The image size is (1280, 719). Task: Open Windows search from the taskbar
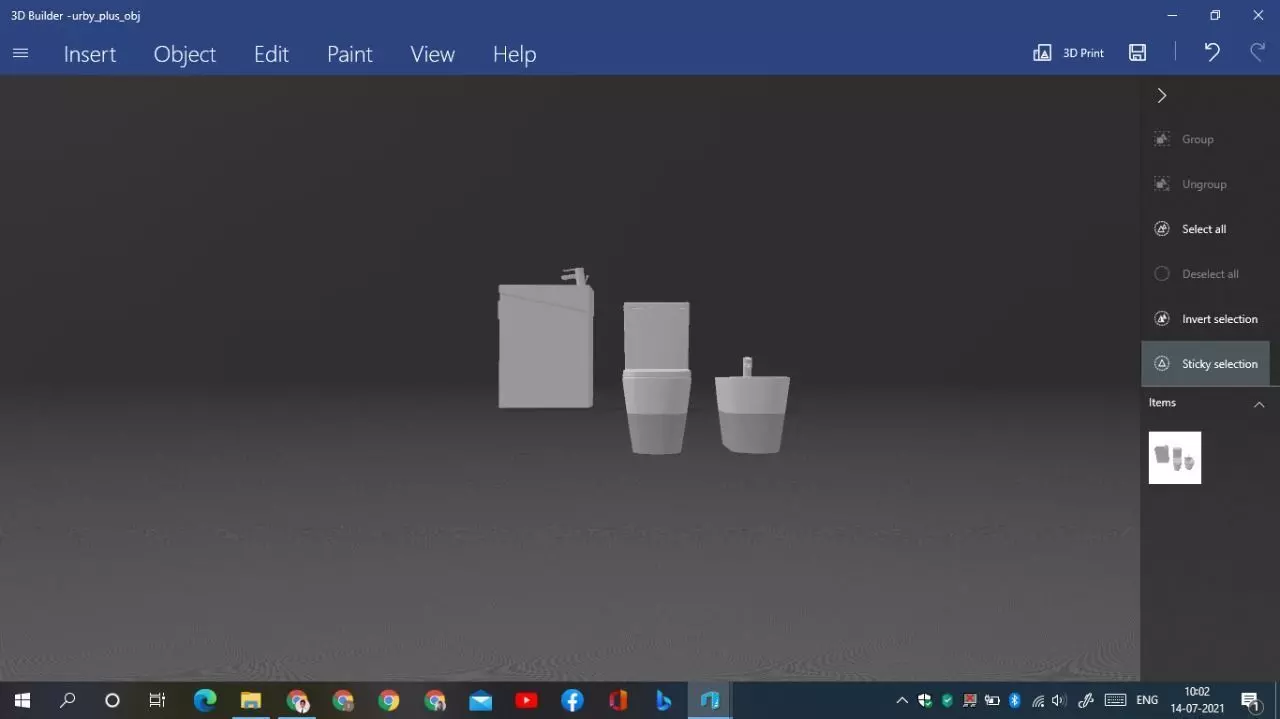tap(68, 700)
